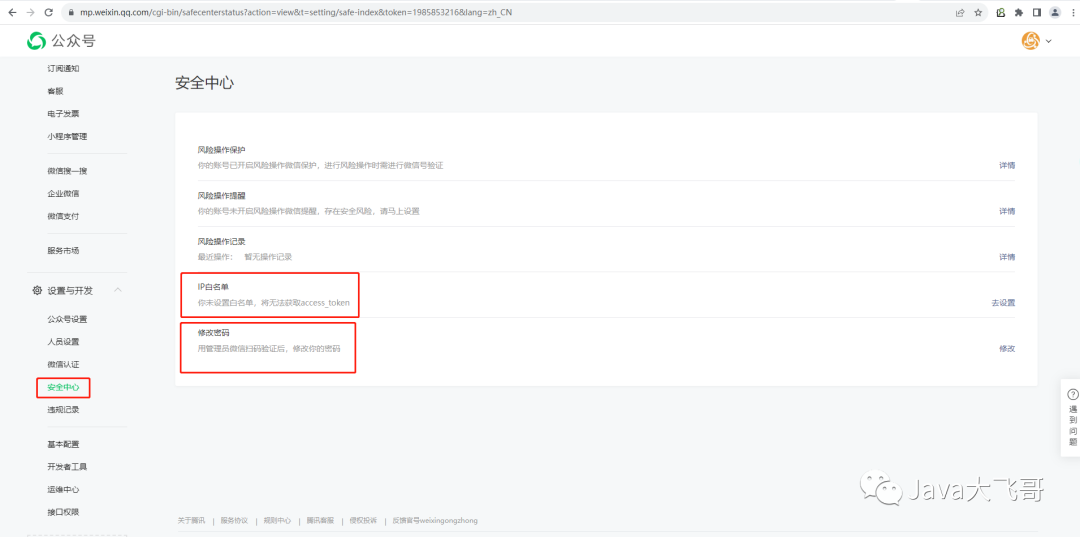Open 详情 for 风险操作保护
Screen dimensions: 1080x537
pyautogui.click(x=1007, y=165)
